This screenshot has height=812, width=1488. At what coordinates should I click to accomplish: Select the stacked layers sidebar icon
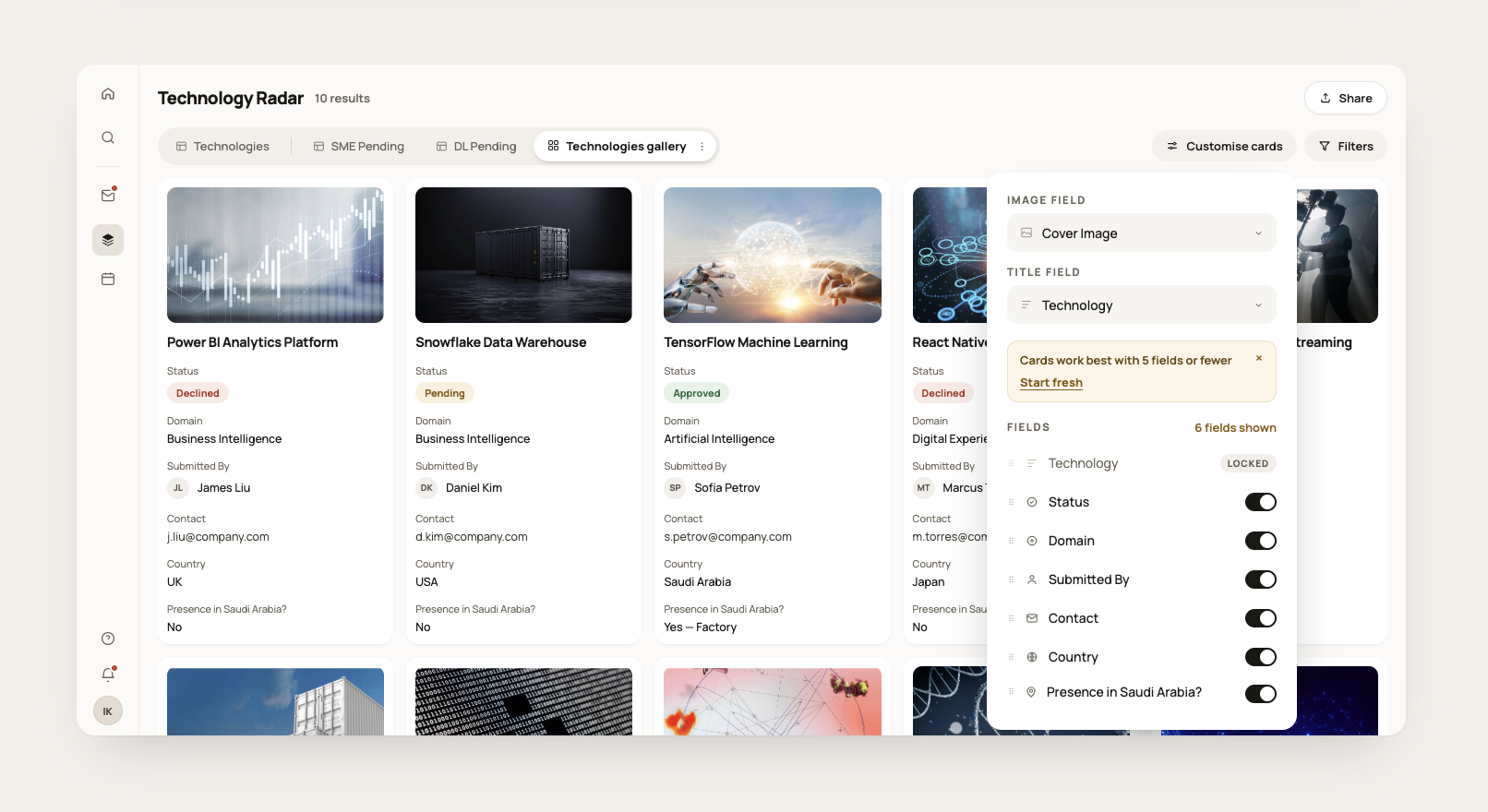tap(108, 240)
